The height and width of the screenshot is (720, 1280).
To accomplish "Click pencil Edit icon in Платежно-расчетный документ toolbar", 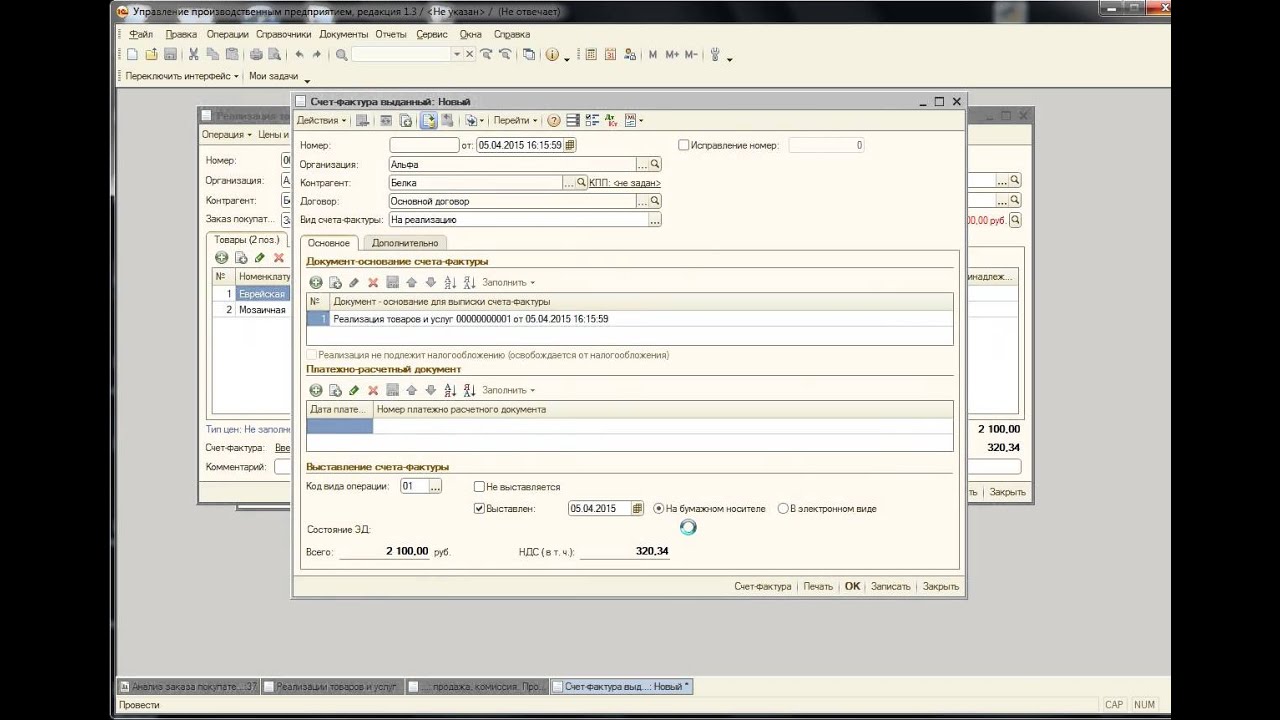I will [x=354, y=391].
